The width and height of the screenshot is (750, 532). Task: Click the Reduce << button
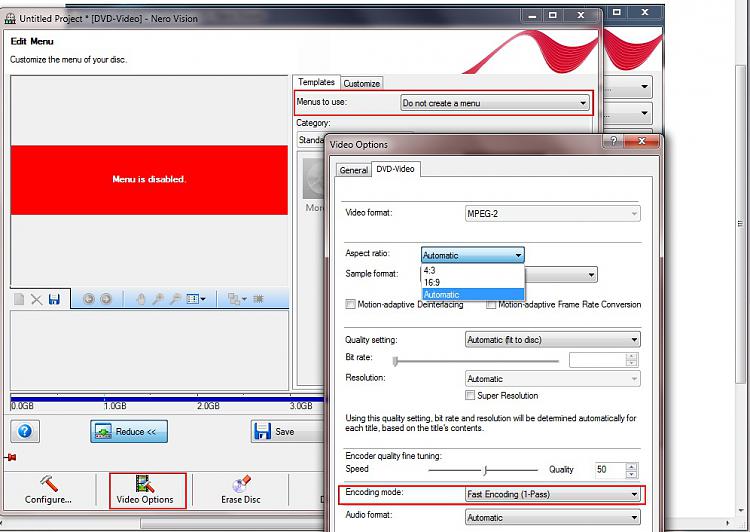click(129, 432)
